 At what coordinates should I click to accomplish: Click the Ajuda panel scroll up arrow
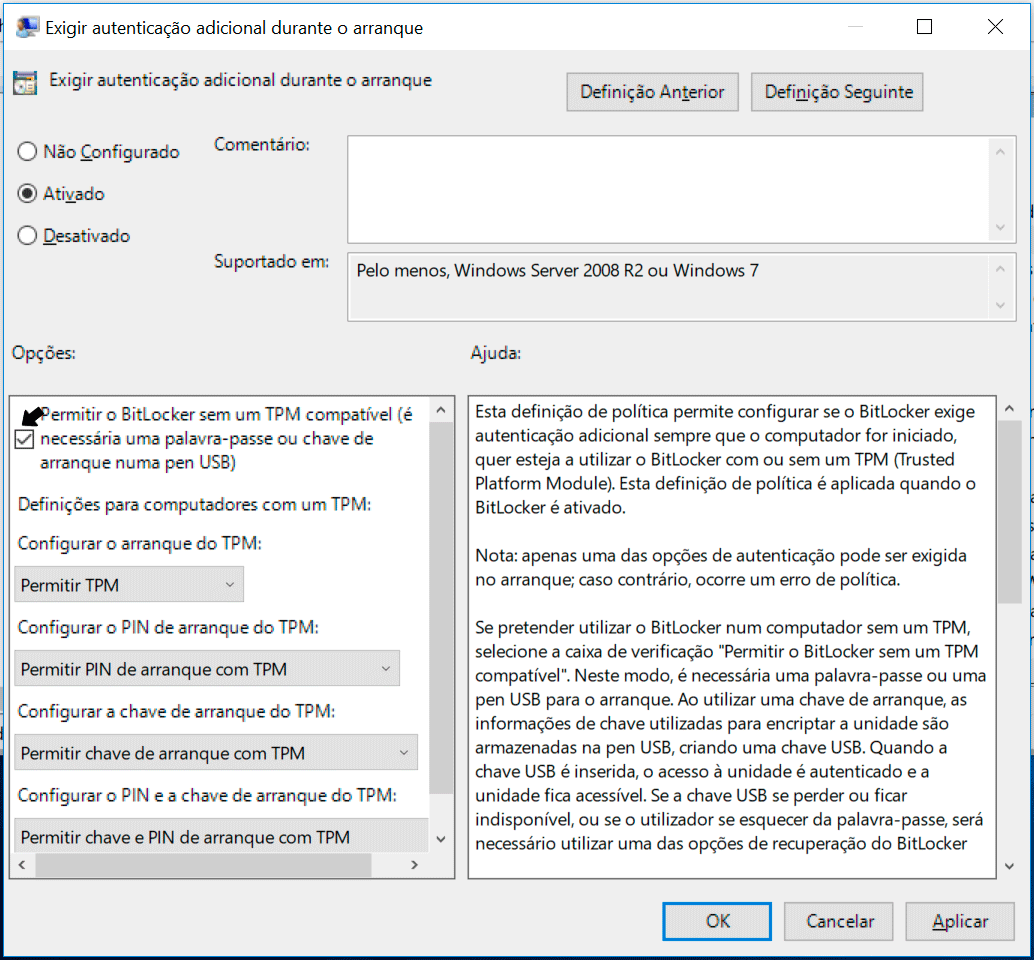pos(1010,409)
